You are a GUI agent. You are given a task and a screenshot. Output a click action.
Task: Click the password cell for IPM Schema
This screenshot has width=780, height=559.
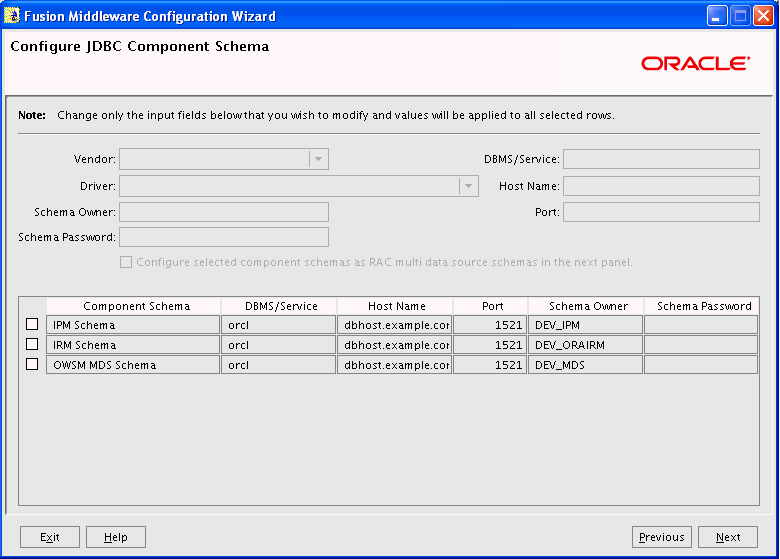click(701, 325)
